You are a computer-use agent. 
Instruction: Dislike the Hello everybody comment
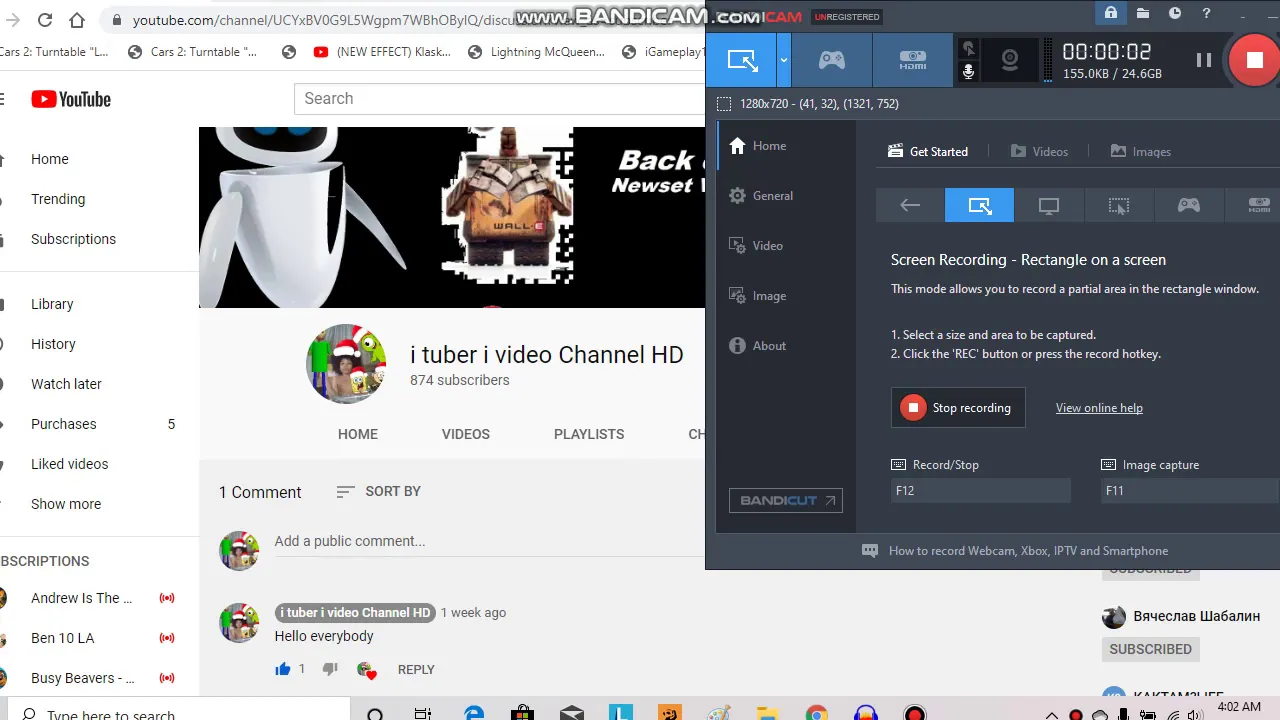[x=330, y=669]
